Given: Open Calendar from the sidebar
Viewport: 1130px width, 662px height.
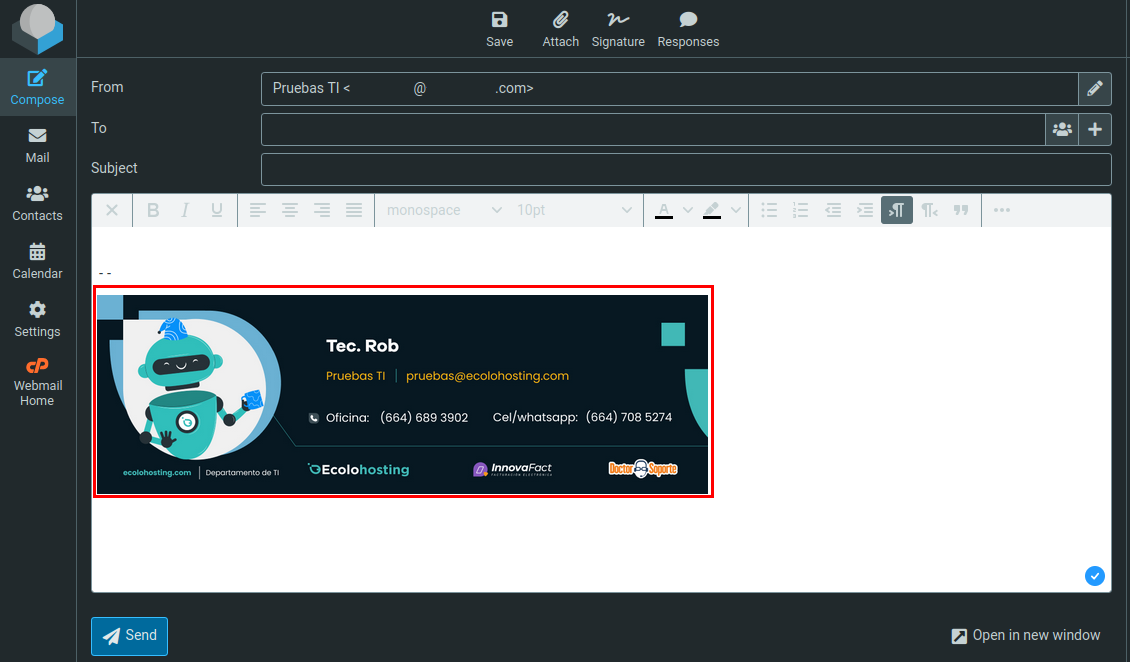Looking at the screenshot, I should click(x=38, y=261).
